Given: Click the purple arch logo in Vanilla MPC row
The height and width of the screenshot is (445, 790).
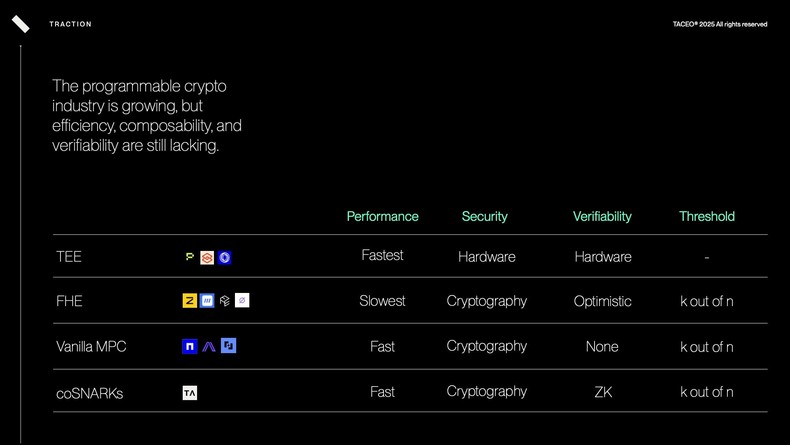Looking at the screenshot, I should point(209,347).
